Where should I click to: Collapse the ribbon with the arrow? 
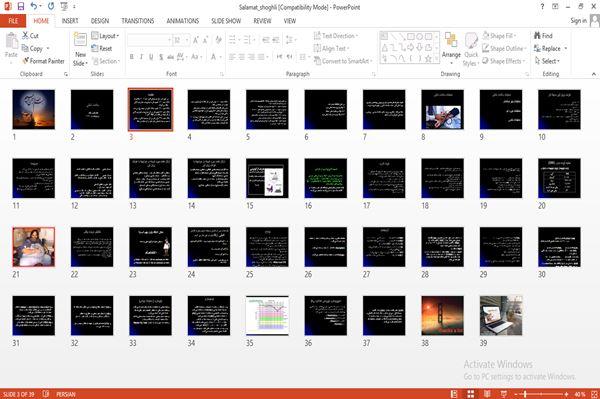[x=593, y=74]
